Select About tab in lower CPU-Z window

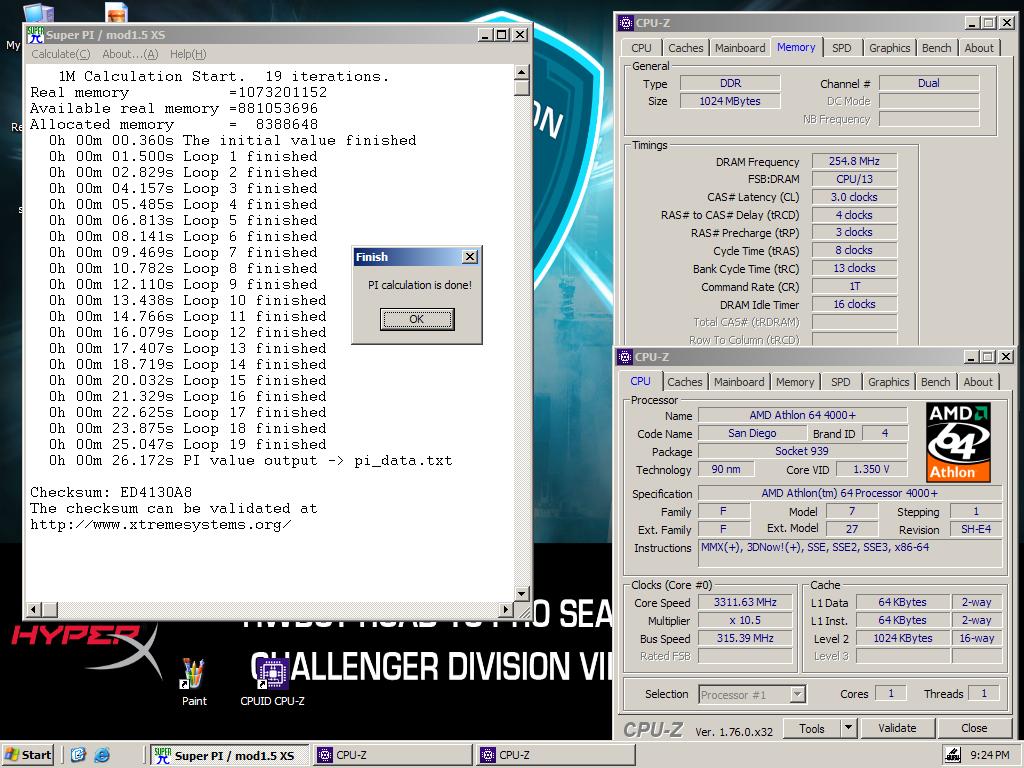pos(978,382)
